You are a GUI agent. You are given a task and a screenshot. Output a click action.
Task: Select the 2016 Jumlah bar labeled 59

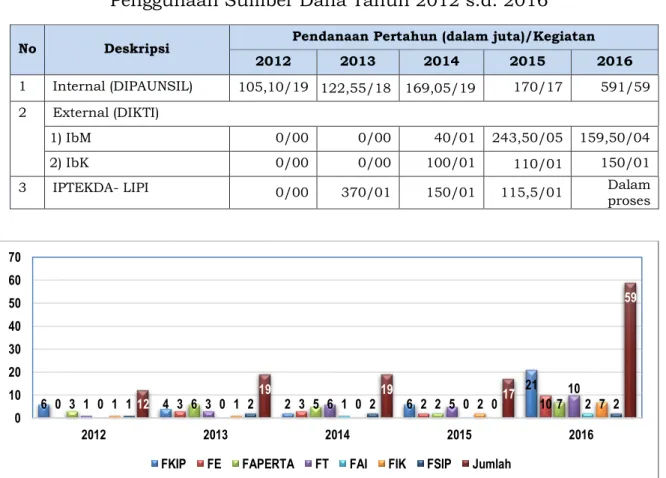(x=630, y=350)
